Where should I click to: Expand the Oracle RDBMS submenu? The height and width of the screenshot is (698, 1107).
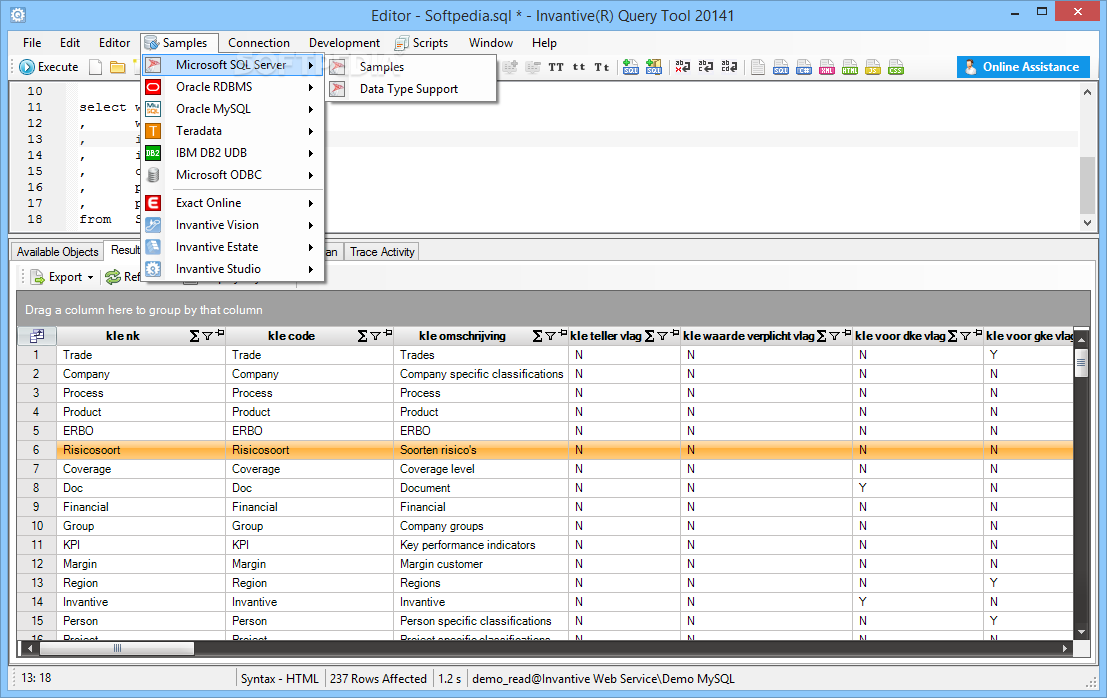[233, 87]
